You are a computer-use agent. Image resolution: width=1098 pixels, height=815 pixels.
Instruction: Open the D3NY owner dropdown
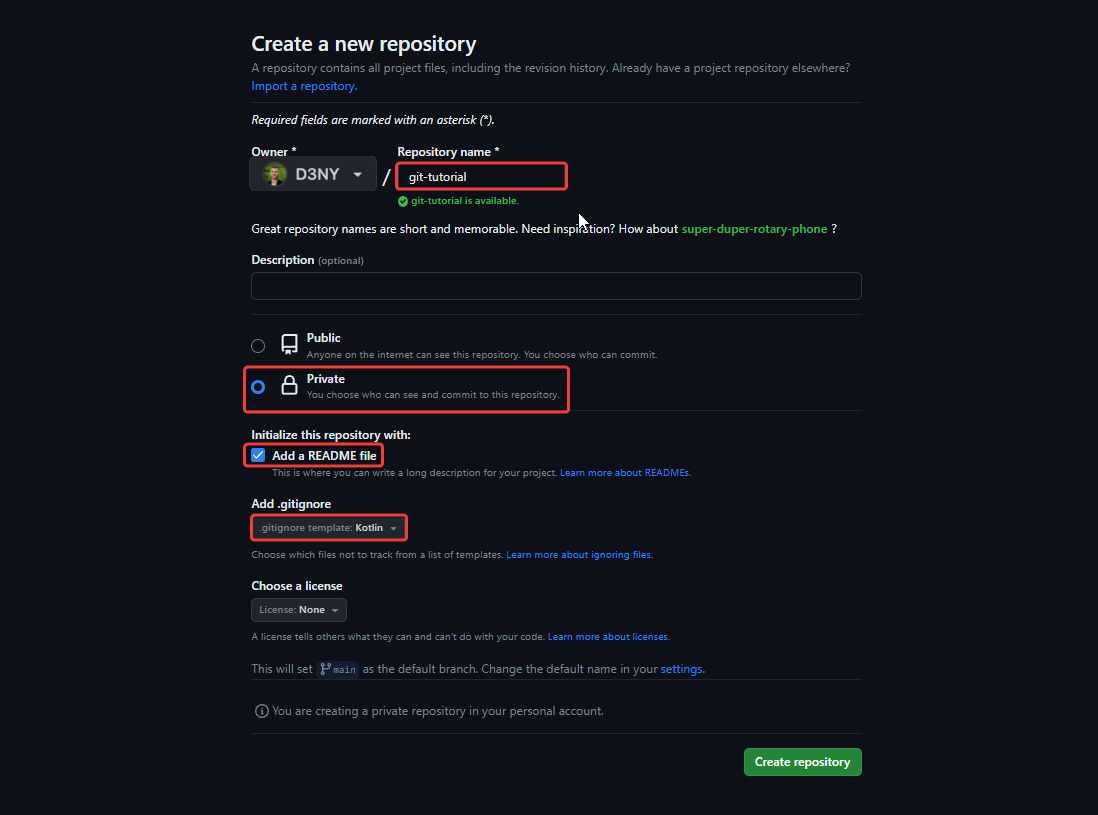[313, 174]
